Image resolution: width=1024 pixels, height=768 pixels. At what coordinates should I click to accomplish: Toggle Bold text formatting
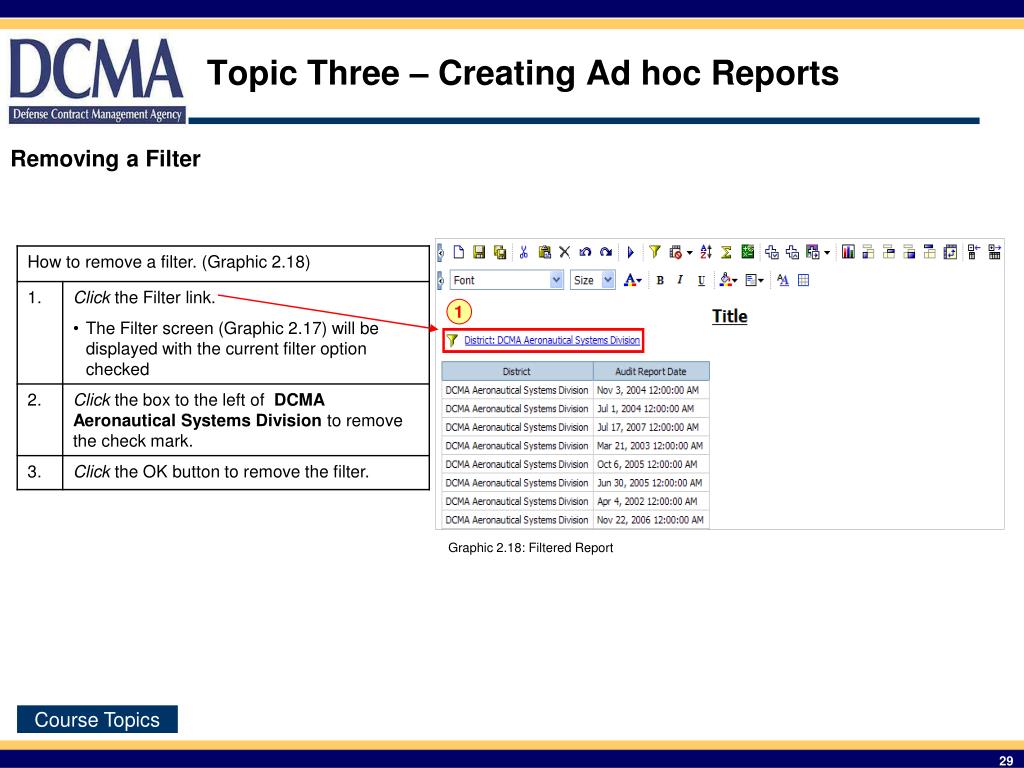660,280
